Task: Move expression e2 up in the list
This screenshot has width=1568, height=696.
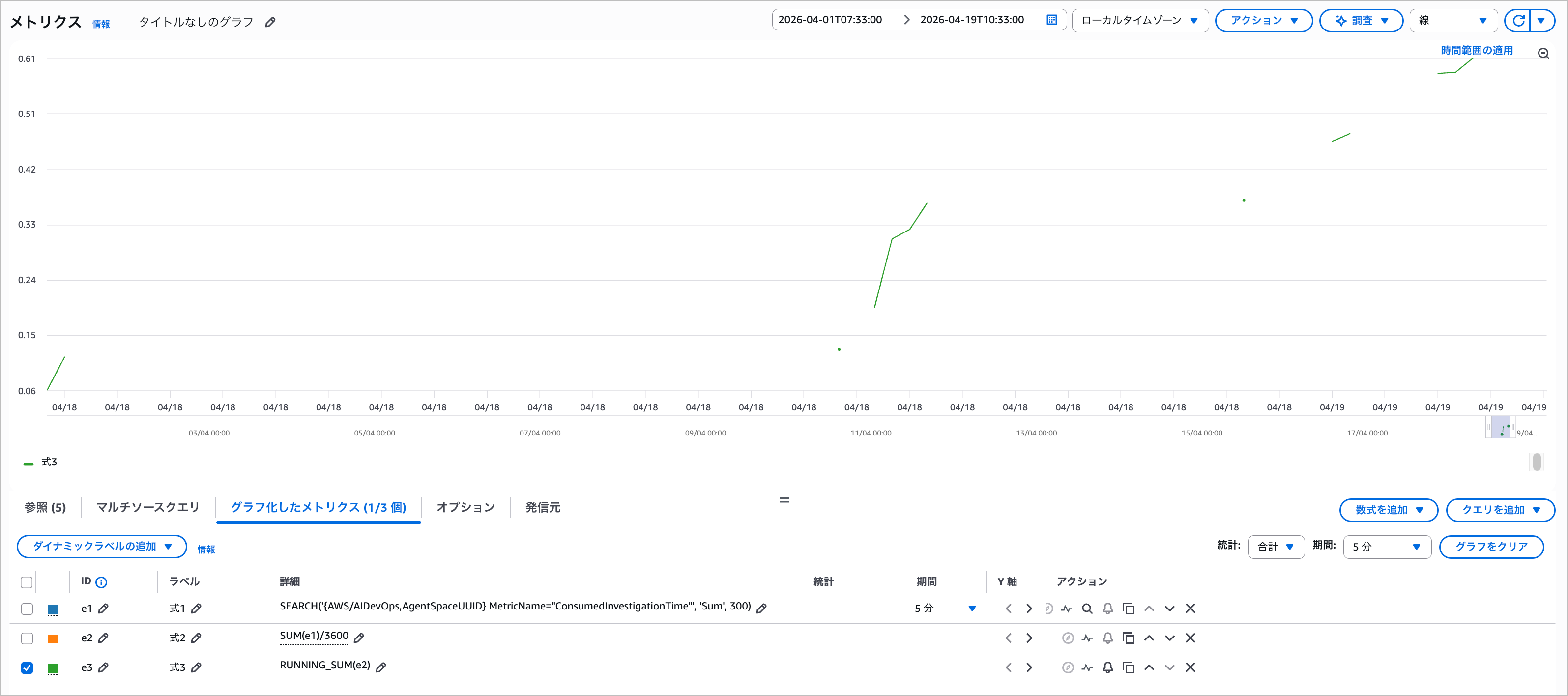Action: (1150, 638)
